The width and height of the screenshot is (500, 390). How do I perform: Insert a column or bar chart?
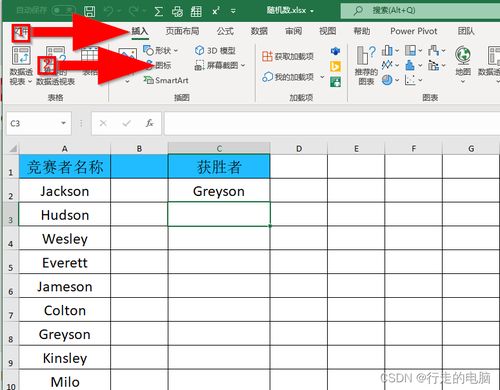[387, 51]
